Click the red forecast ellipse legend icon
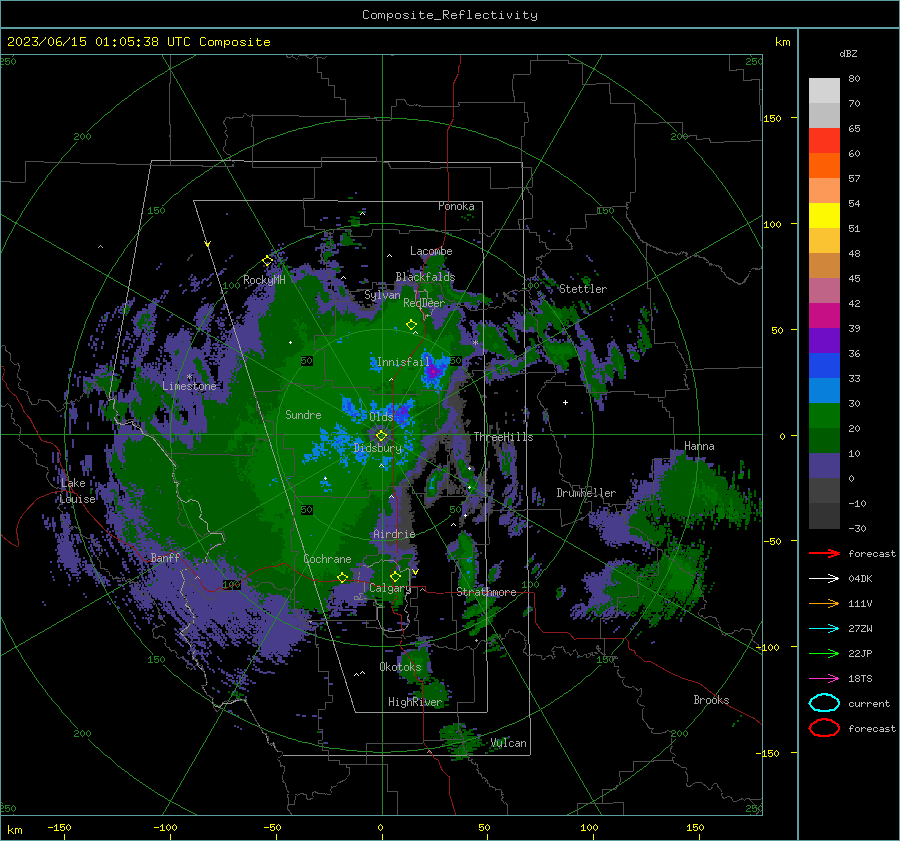Viewport: 900px width, 841px height. [x=824, y=728]
